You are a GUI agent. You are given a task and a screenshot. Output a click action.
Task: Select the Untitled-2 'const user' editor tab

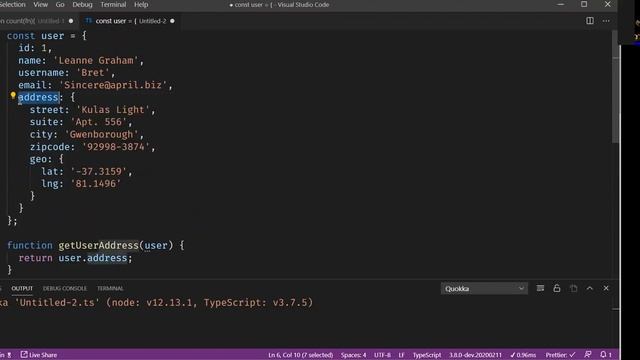[x=131, y=21]
